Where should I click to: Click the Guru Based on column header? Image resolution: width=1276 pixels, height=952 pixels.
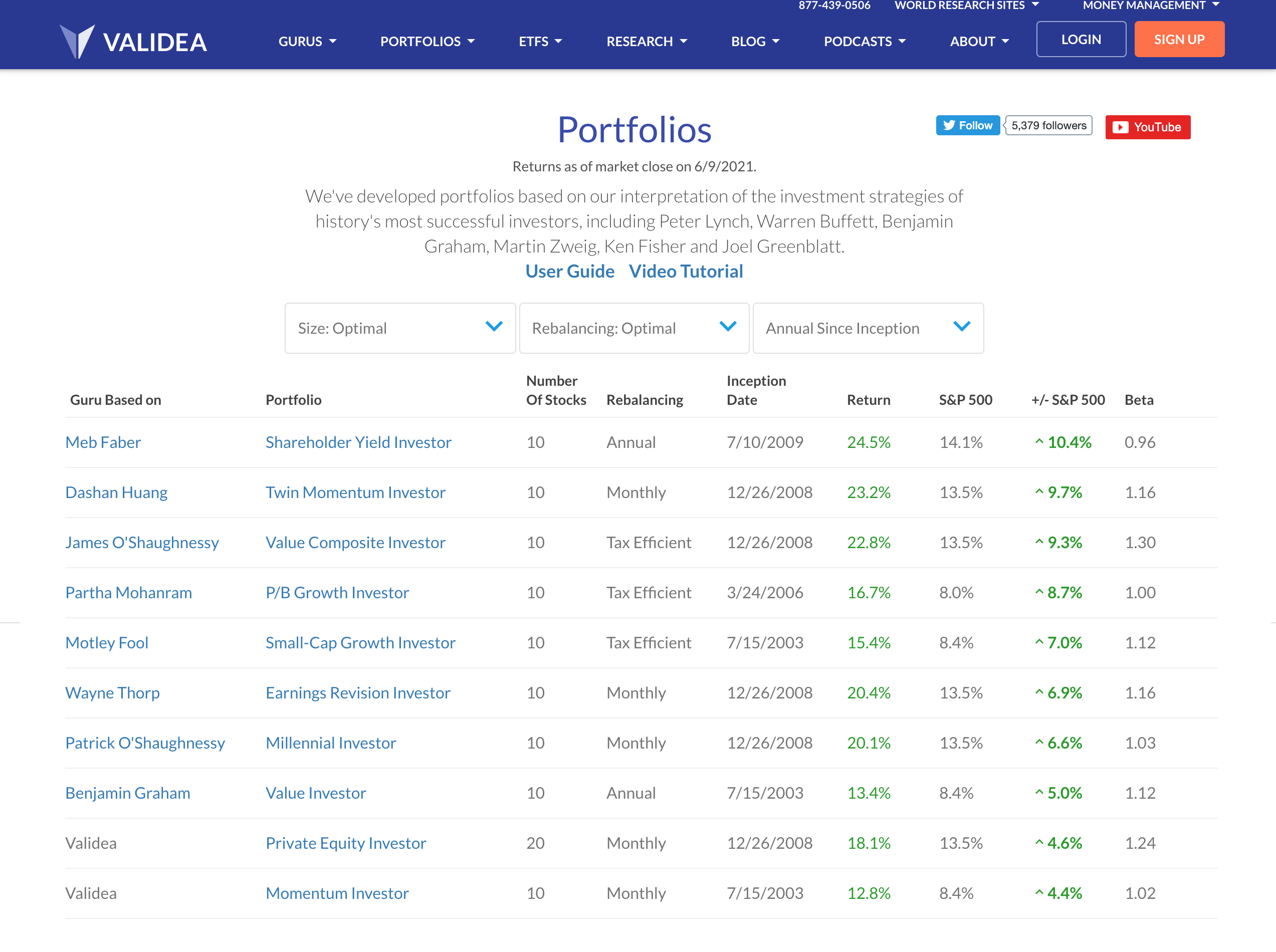115,400
